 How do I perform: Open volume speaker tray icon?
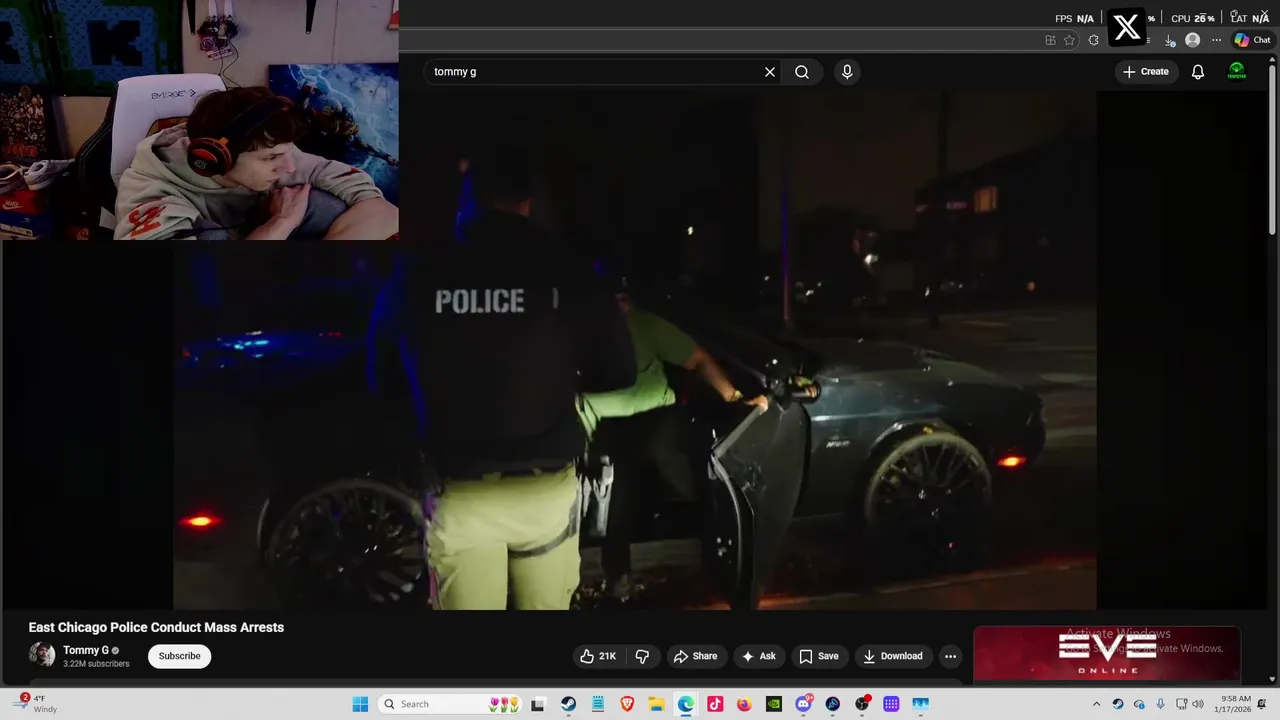pos(1198,704)
